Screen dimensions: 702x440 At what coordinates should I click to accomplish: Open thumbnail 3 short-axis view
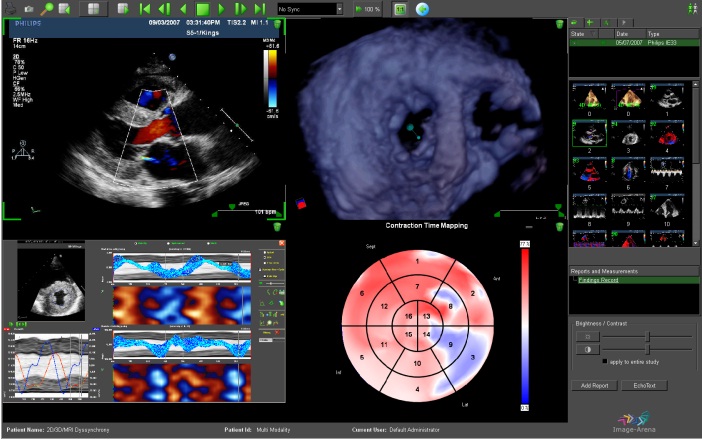coord(628,133)
